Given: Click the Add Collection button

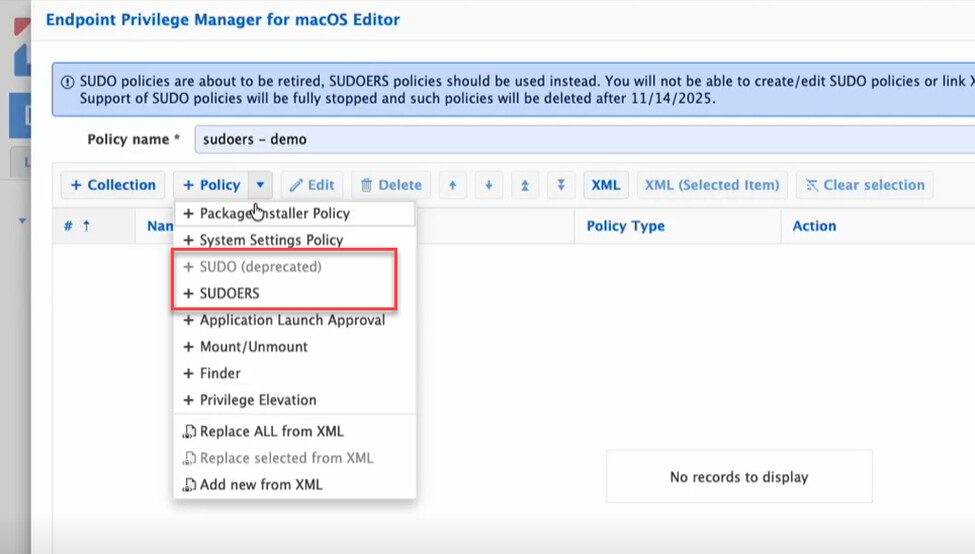Looking at the screenshot, I should [x=113, y=185].
